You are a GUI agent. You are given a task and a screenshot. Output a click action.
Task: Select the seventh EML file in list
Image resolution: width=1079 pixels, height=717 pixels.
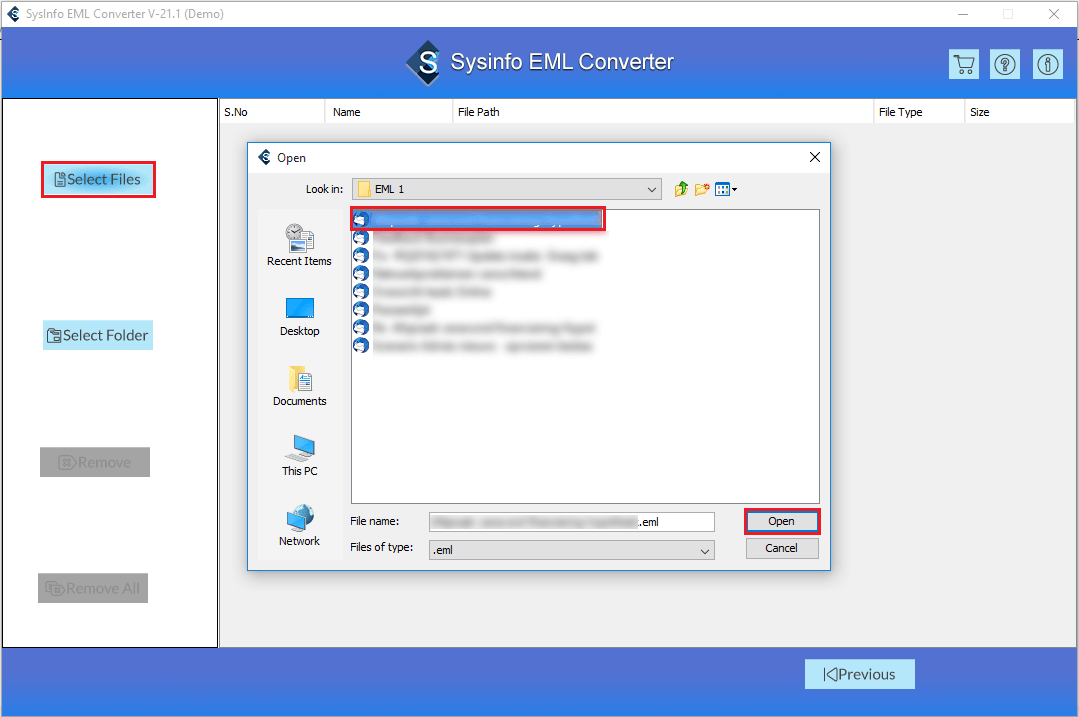tap(474, 328)
